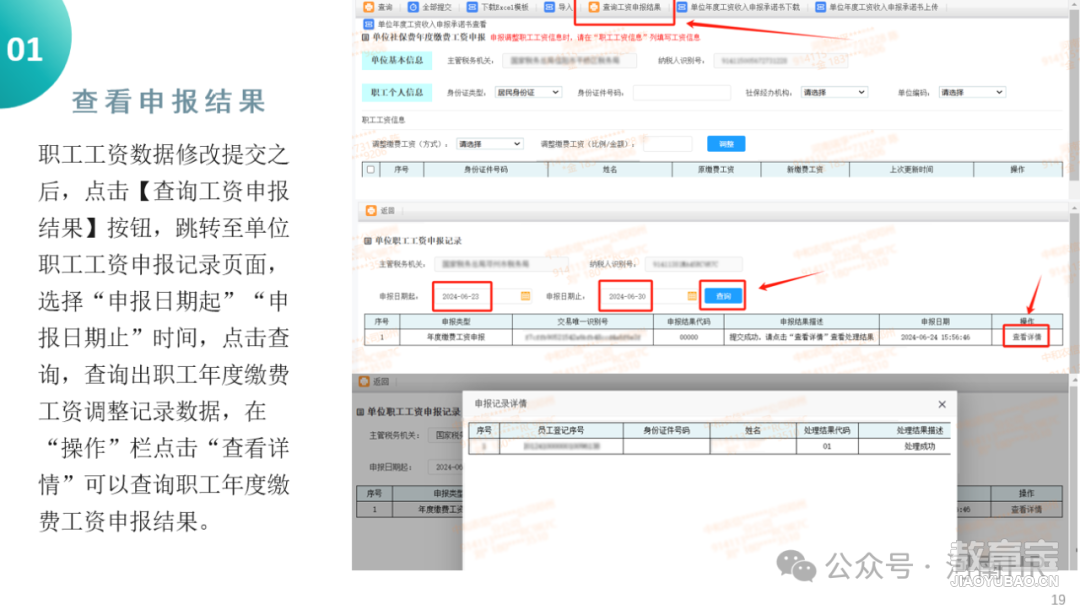Click the 职工工资信息 heading
This screenshot has width=1080, height=610.
pyautogui.click(x=384, y=120)
